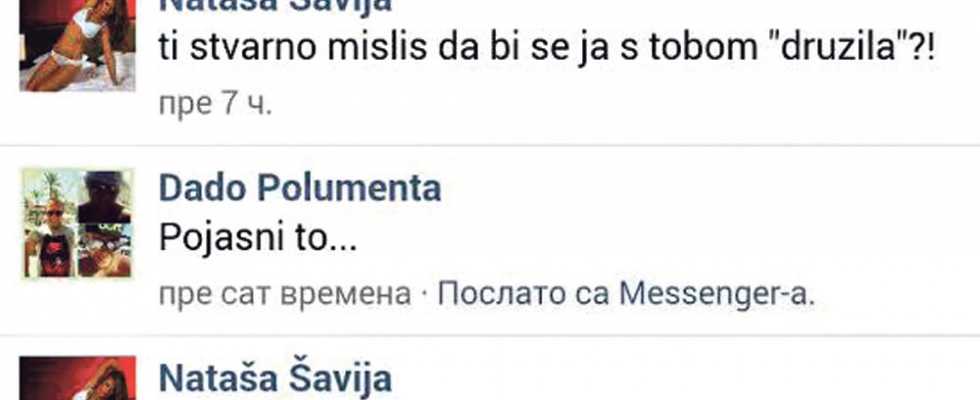Select the "Pojasni to..." comment text

(x=258, y=239)
